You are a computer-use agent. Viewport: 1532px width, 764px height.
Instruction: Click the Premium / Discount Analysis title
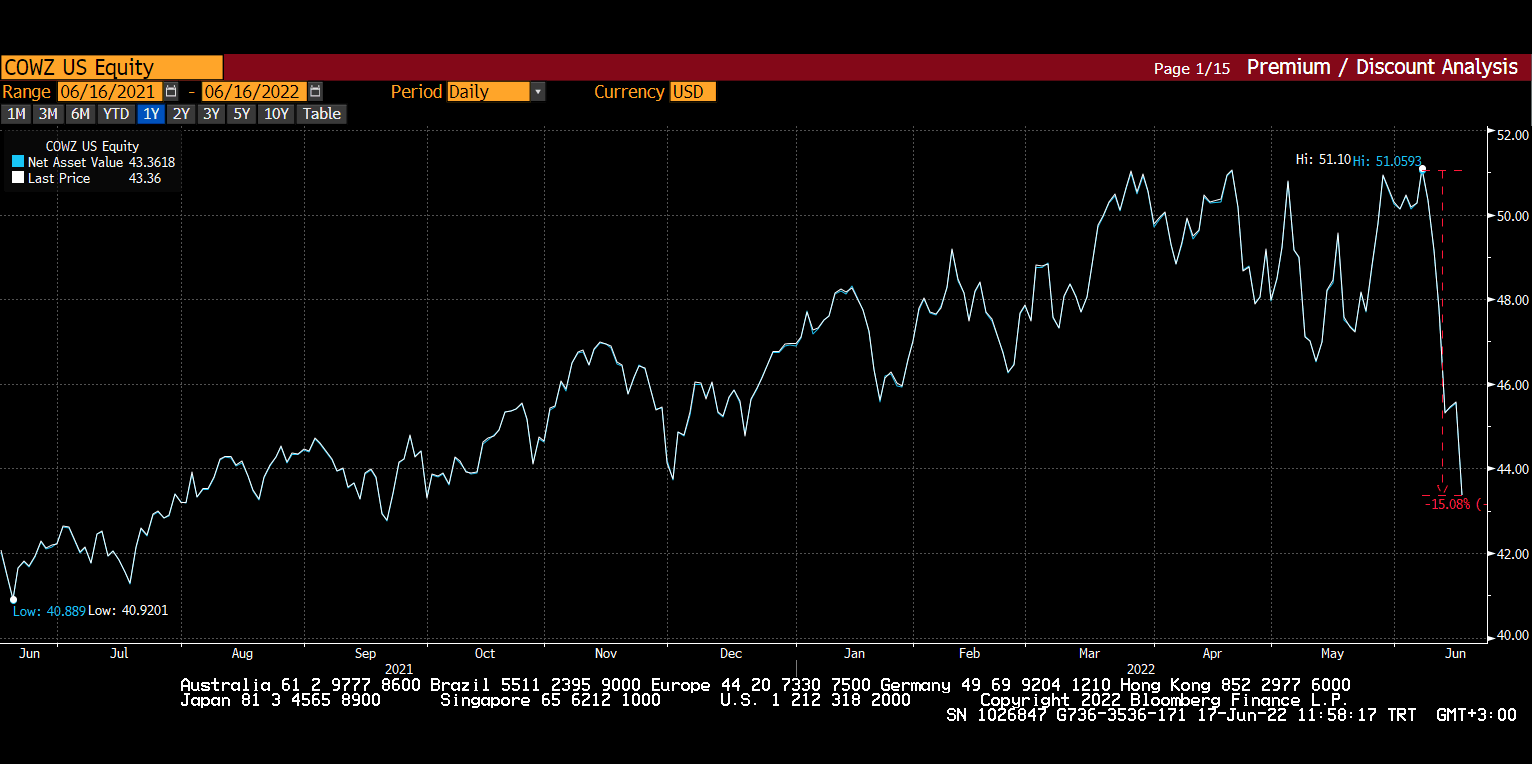click(1382, 67)
